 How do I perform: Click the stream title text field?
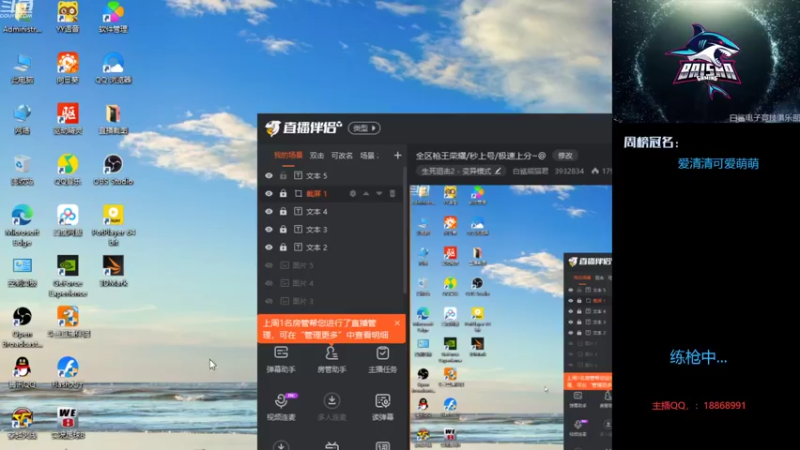pos(481,156)
